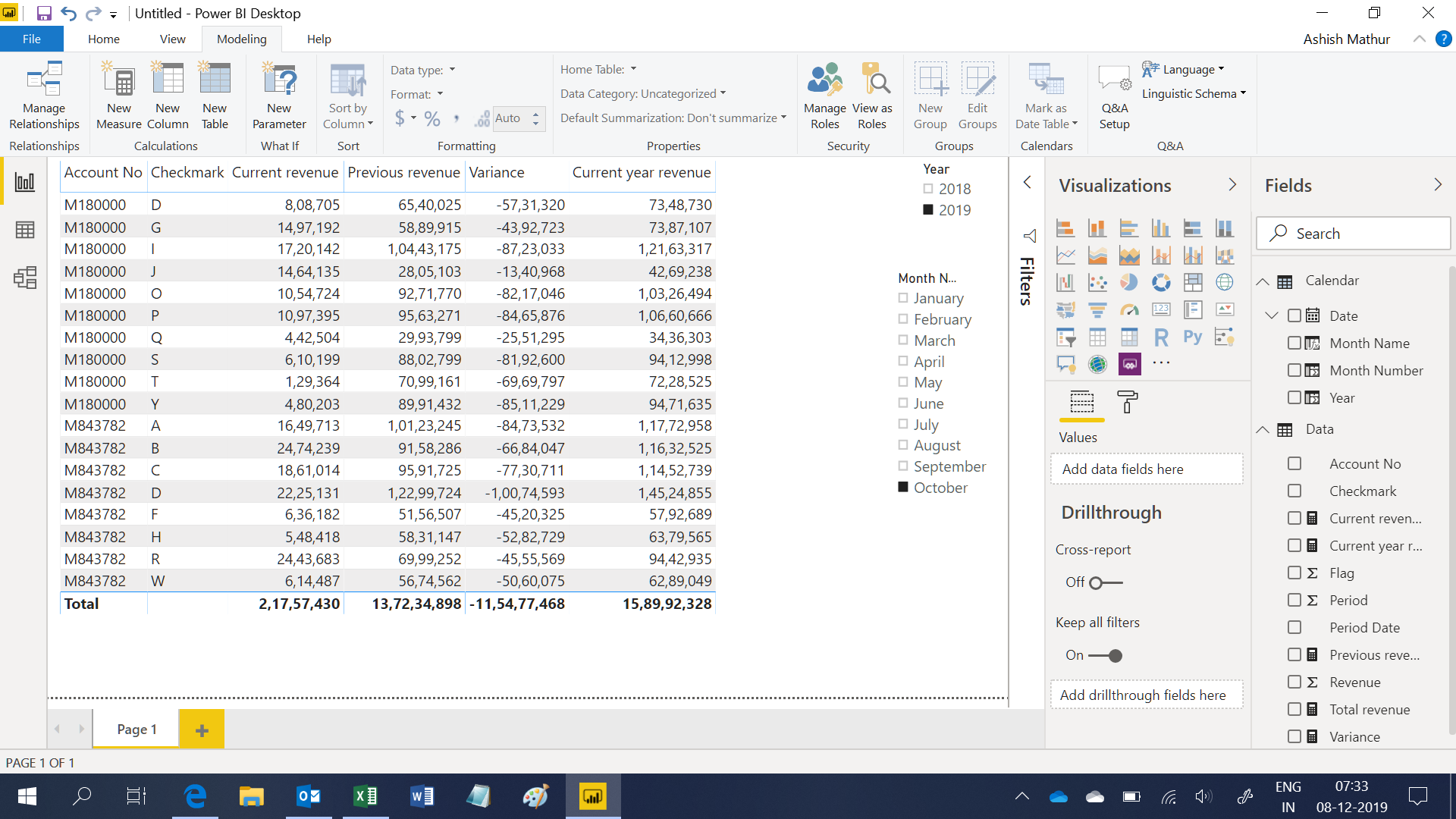
Task: Check January in Month Name slicer
Action: pyautogui.click(x=903, y=298)
